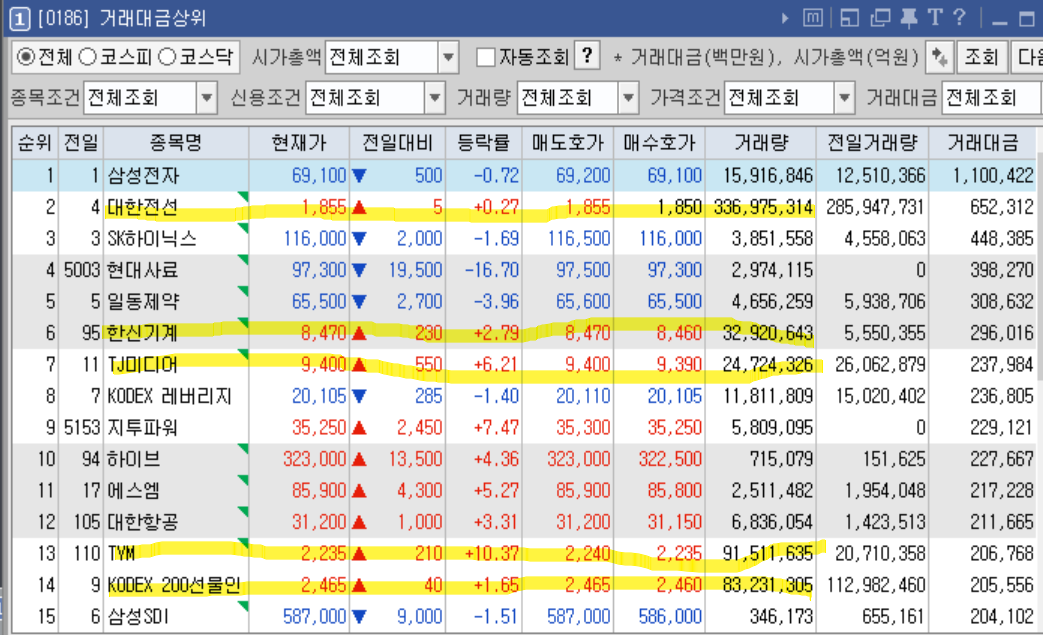Image resolution: width=1043 pixels, height=635 pixels.
Task: Select the 코스닥 radio button
Action: [168, 57]
